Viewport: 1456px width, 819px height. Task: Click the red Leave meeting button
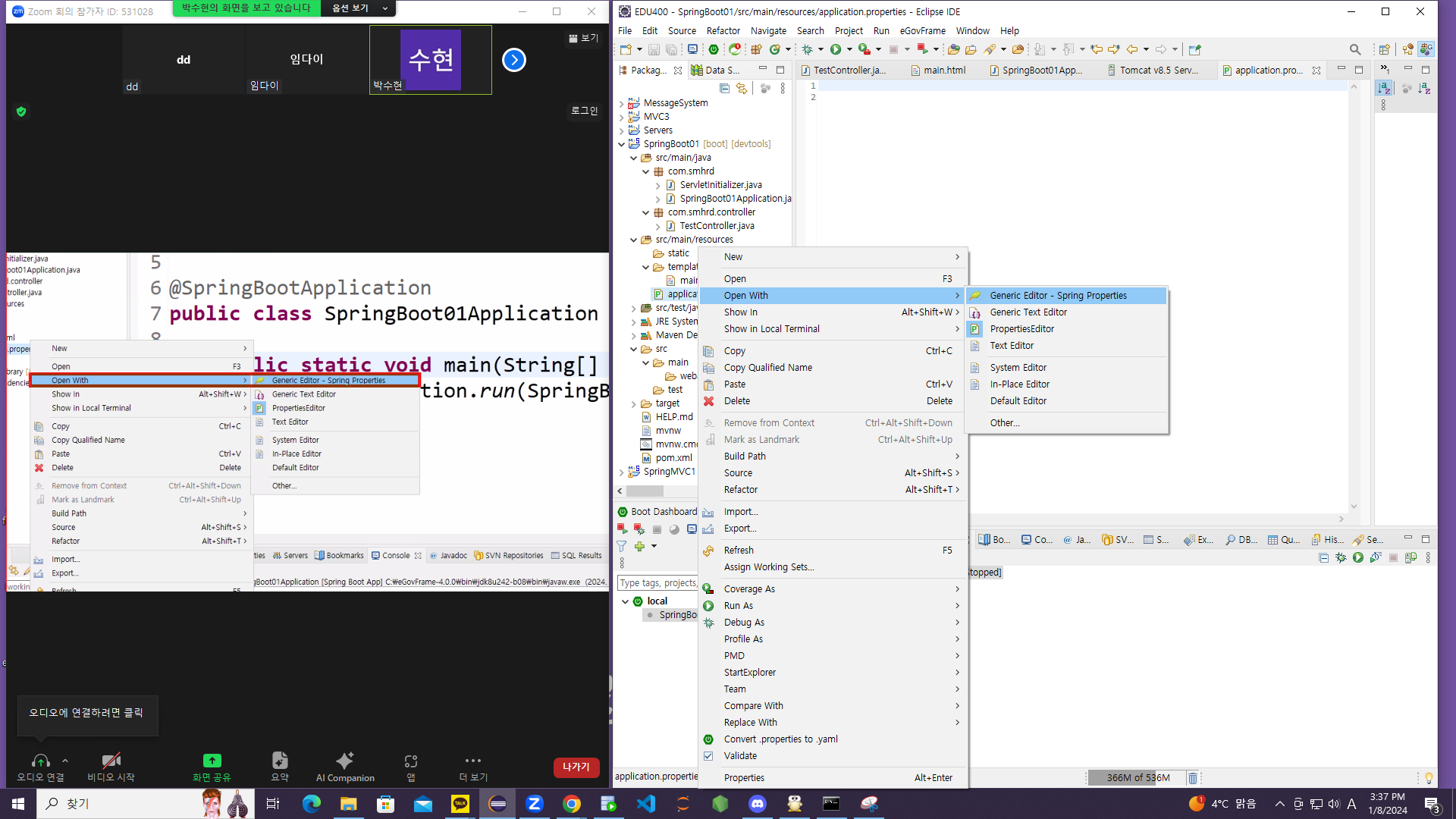(576, 767)
